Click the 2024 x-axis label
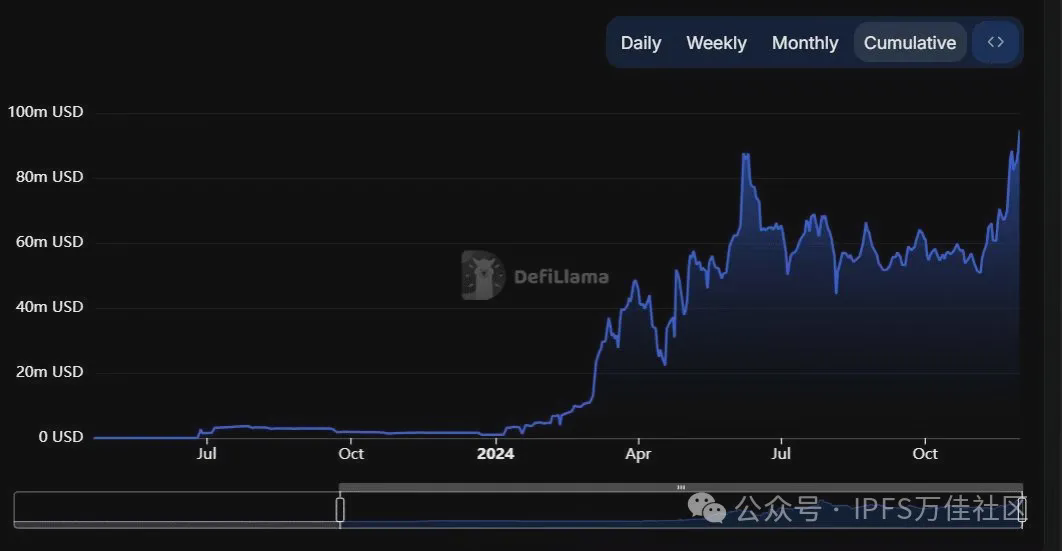1062x551 pixels. coord(495,454)
